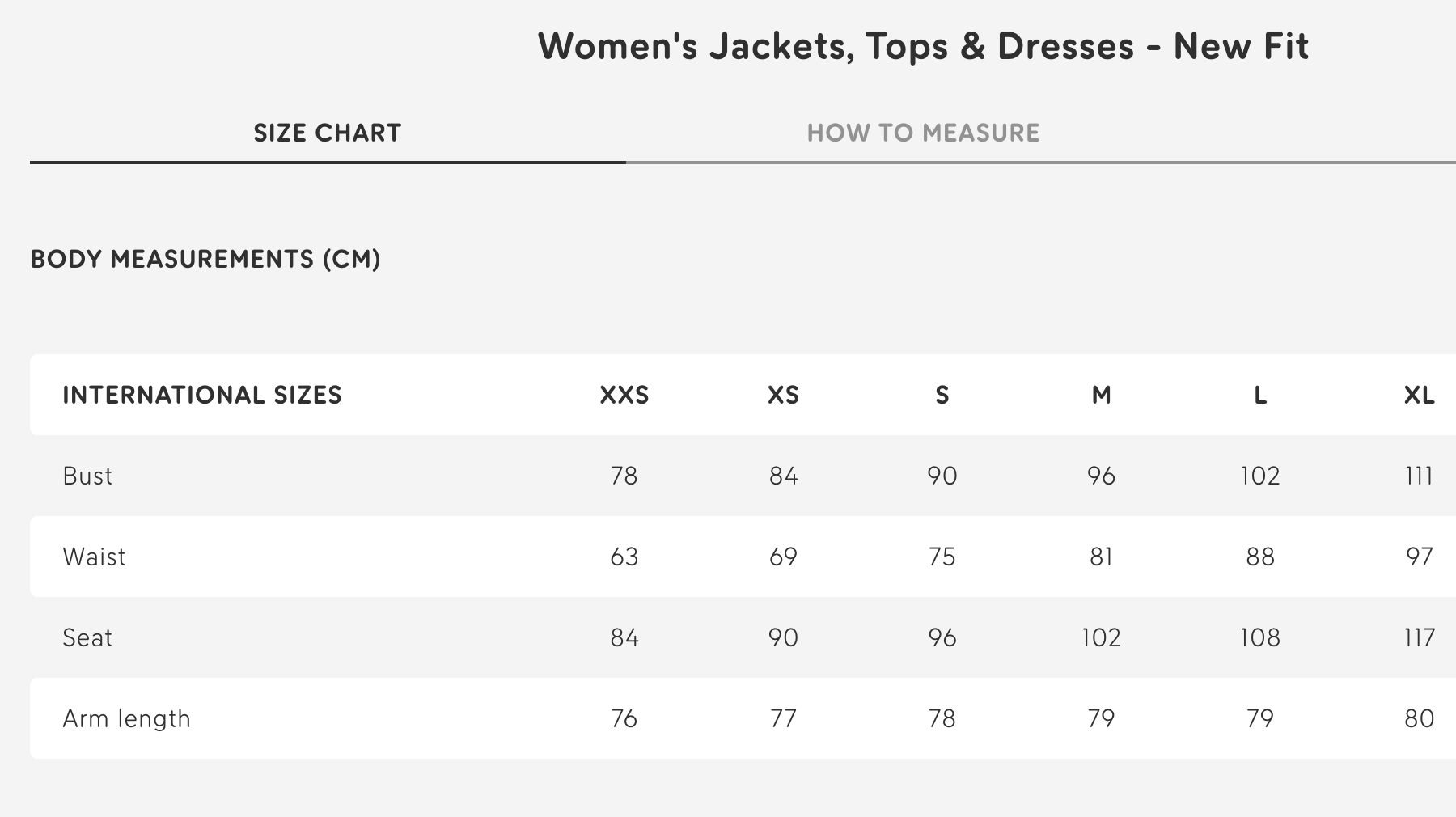The image size is (1456, 817).
Task: Click the XXS column header
Action: [623, 396]
